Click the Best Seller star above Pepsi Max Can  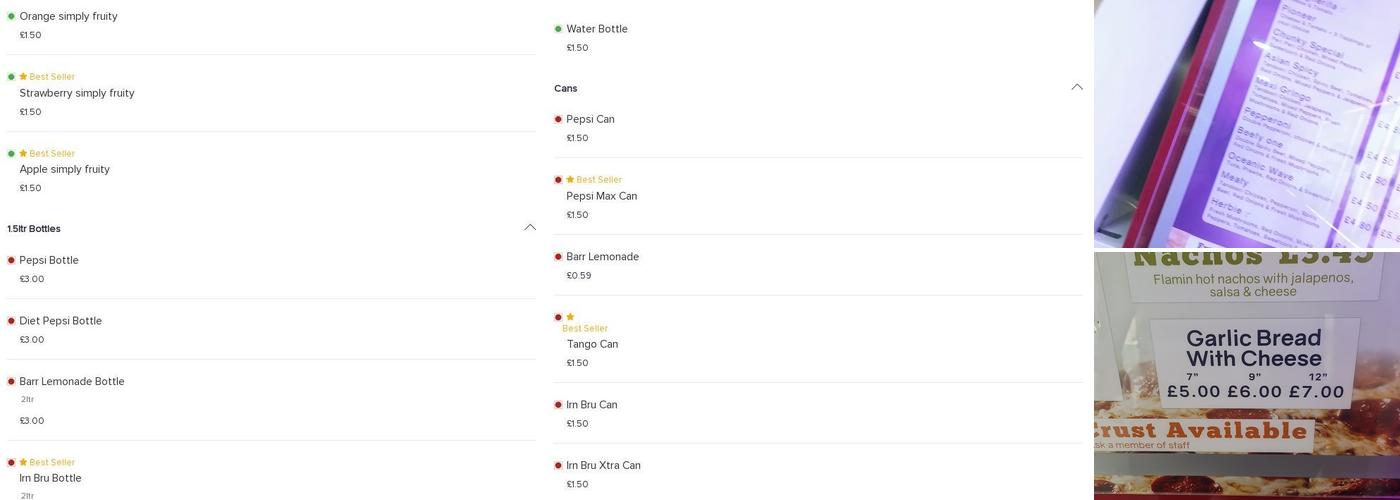pyautogui.click(x=570, y=180)
